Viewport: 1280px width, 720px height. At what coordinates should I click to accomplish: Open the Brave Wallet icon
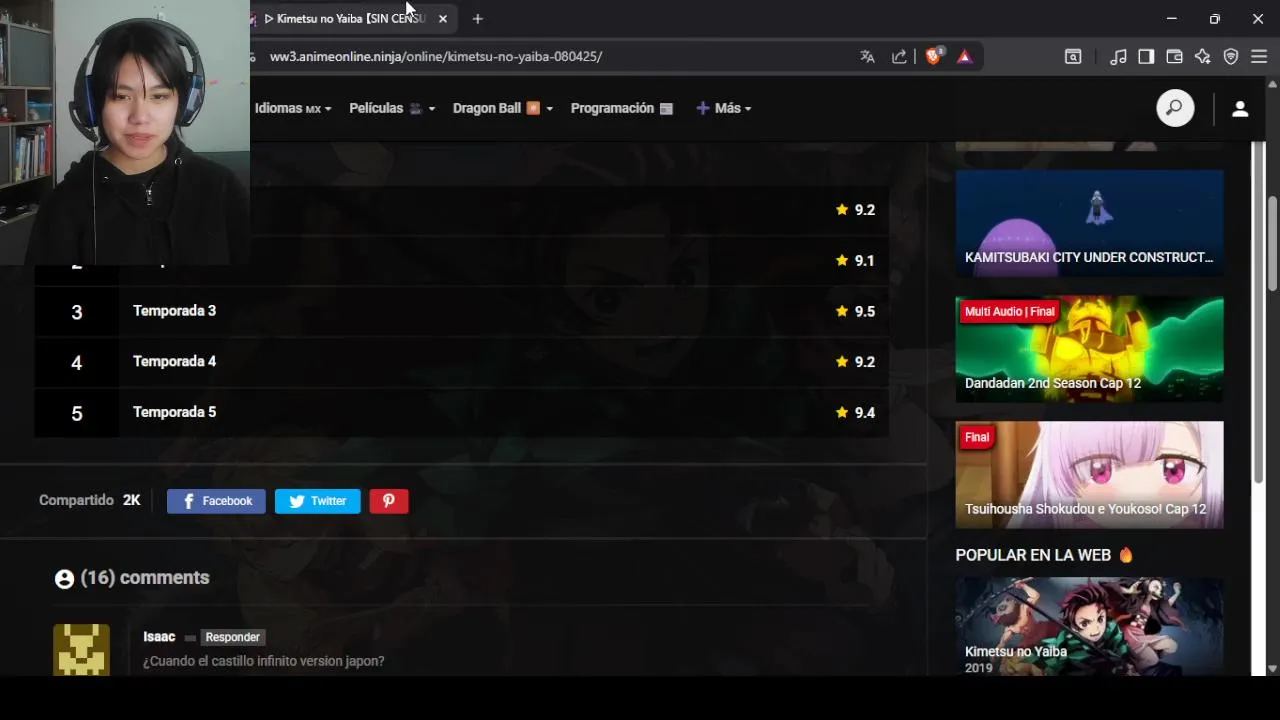(x=1174, y=57)
